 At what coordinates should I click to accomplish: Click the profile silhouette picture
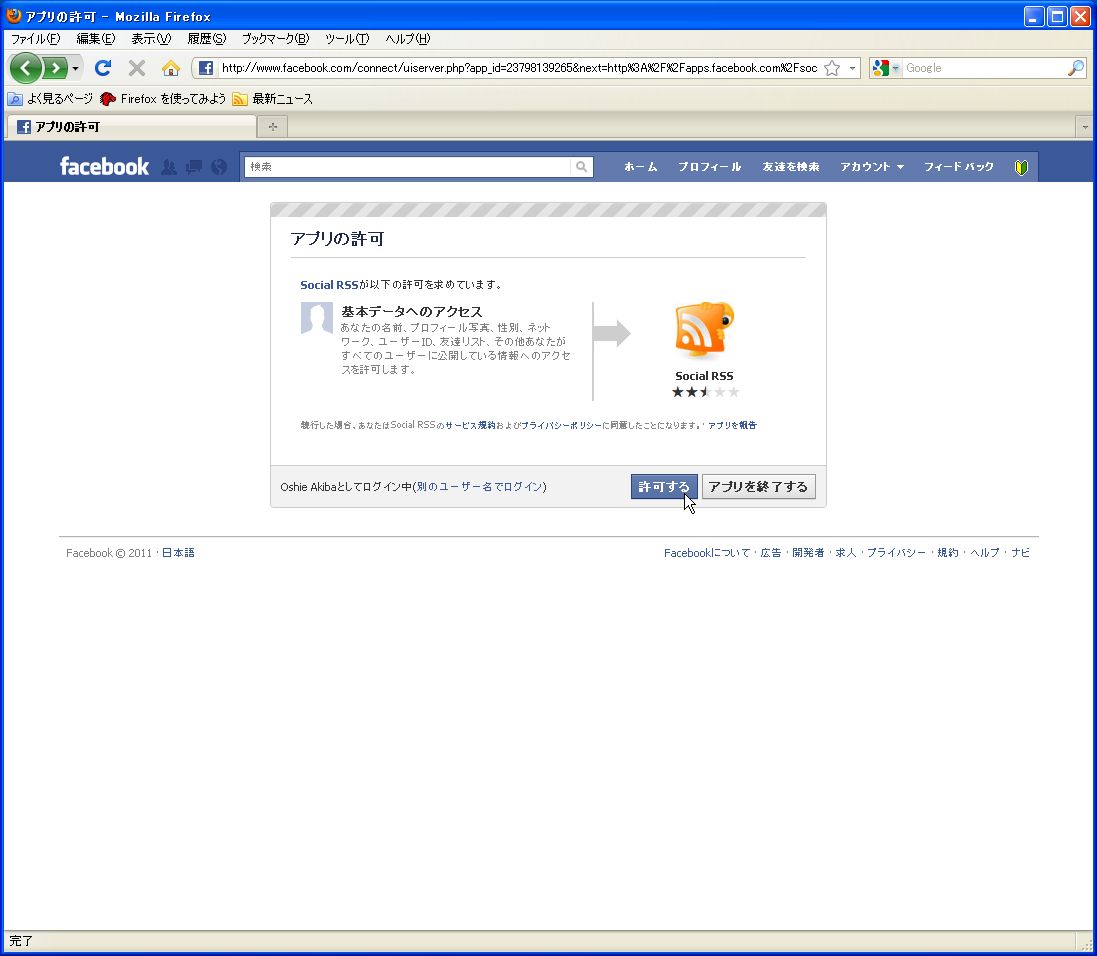(317, 318)
